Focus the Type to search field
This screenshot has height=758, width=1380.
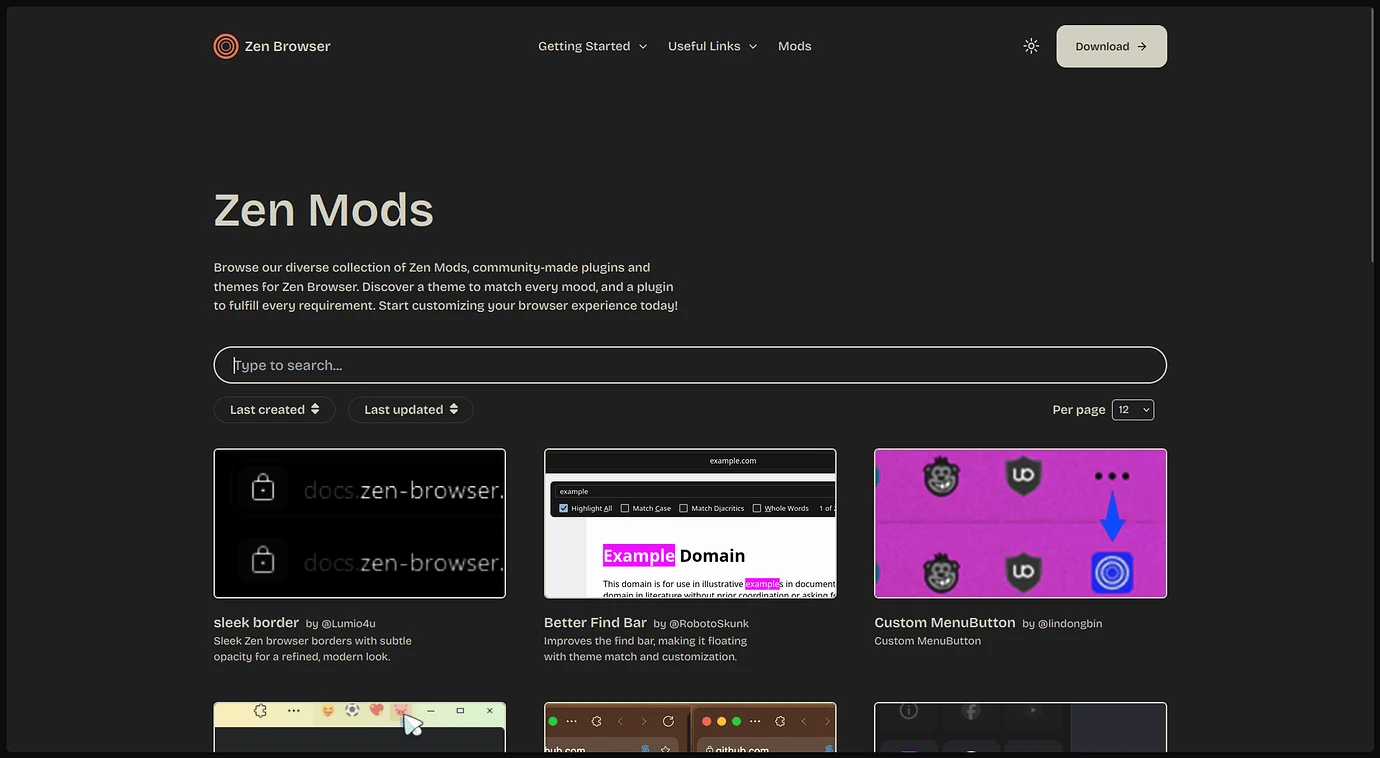690,365
